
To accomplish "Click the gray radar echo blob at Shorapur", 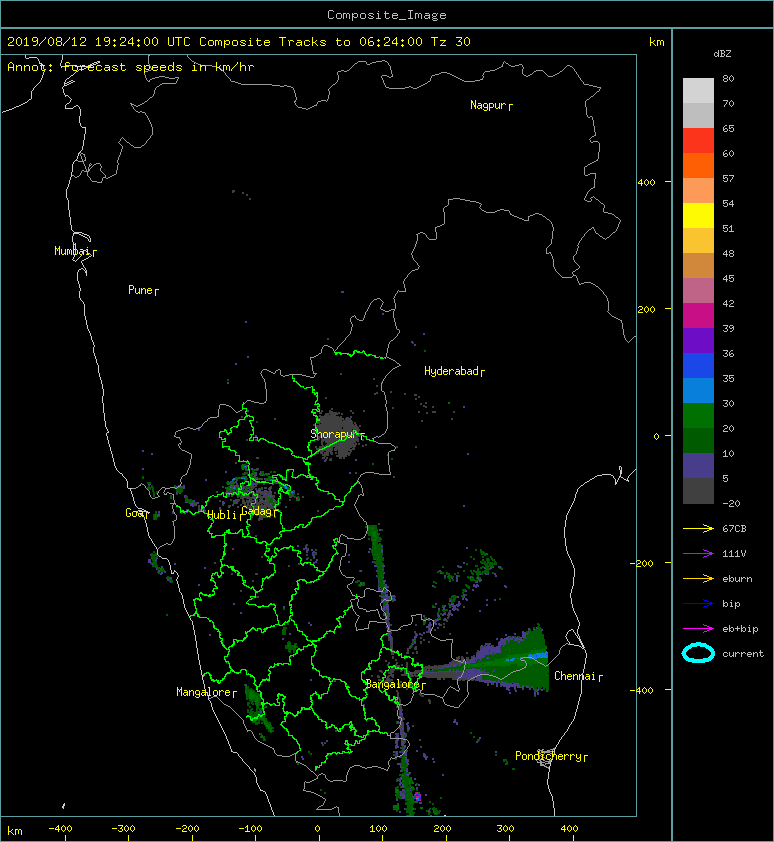I will [x=337, y=435].
